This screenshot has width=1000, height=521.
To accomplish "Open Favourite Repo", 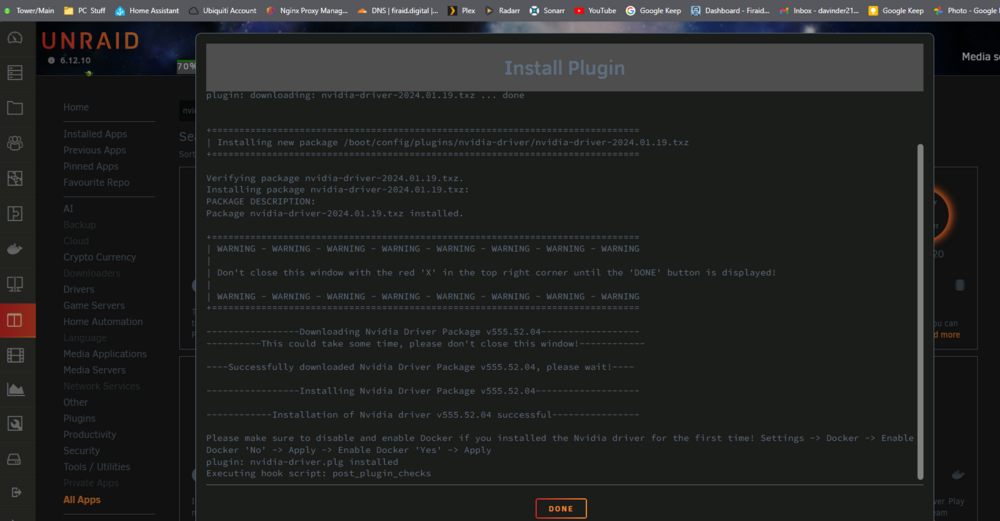I will point(96,182).
